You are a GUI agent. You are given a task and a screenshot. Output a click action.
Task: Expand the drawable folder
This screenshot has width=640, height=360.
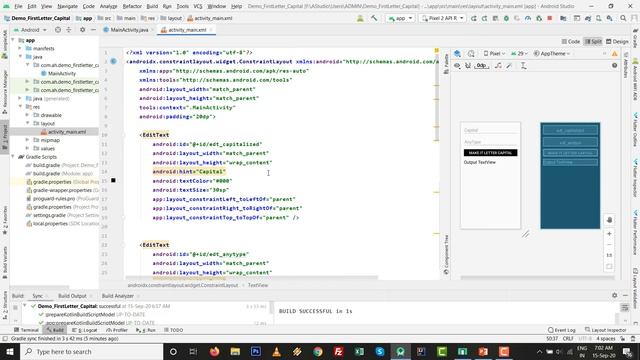click(x=27, y=115)
